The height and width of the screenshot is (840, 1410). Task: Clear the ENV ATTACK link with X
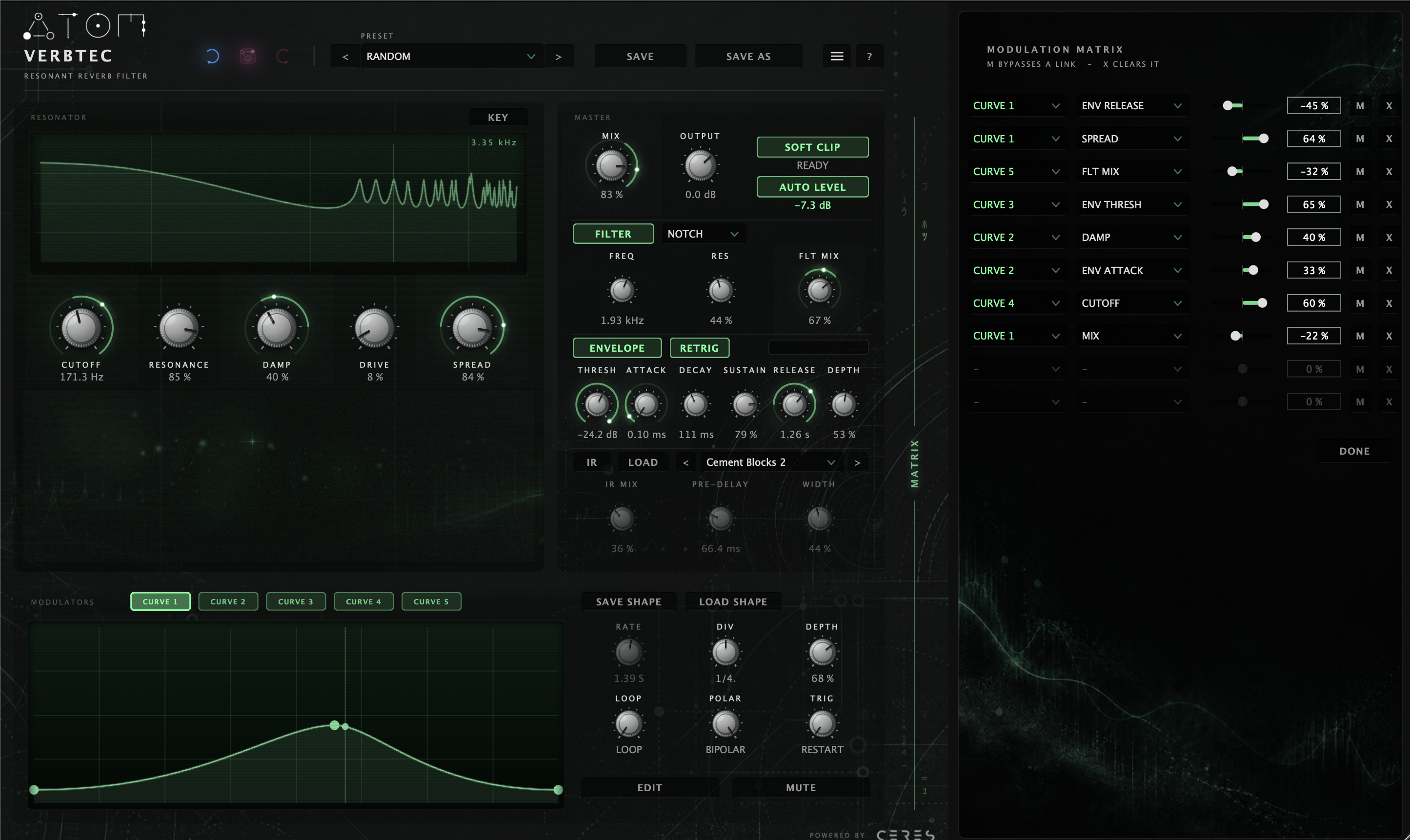[x=1389, y=270]
